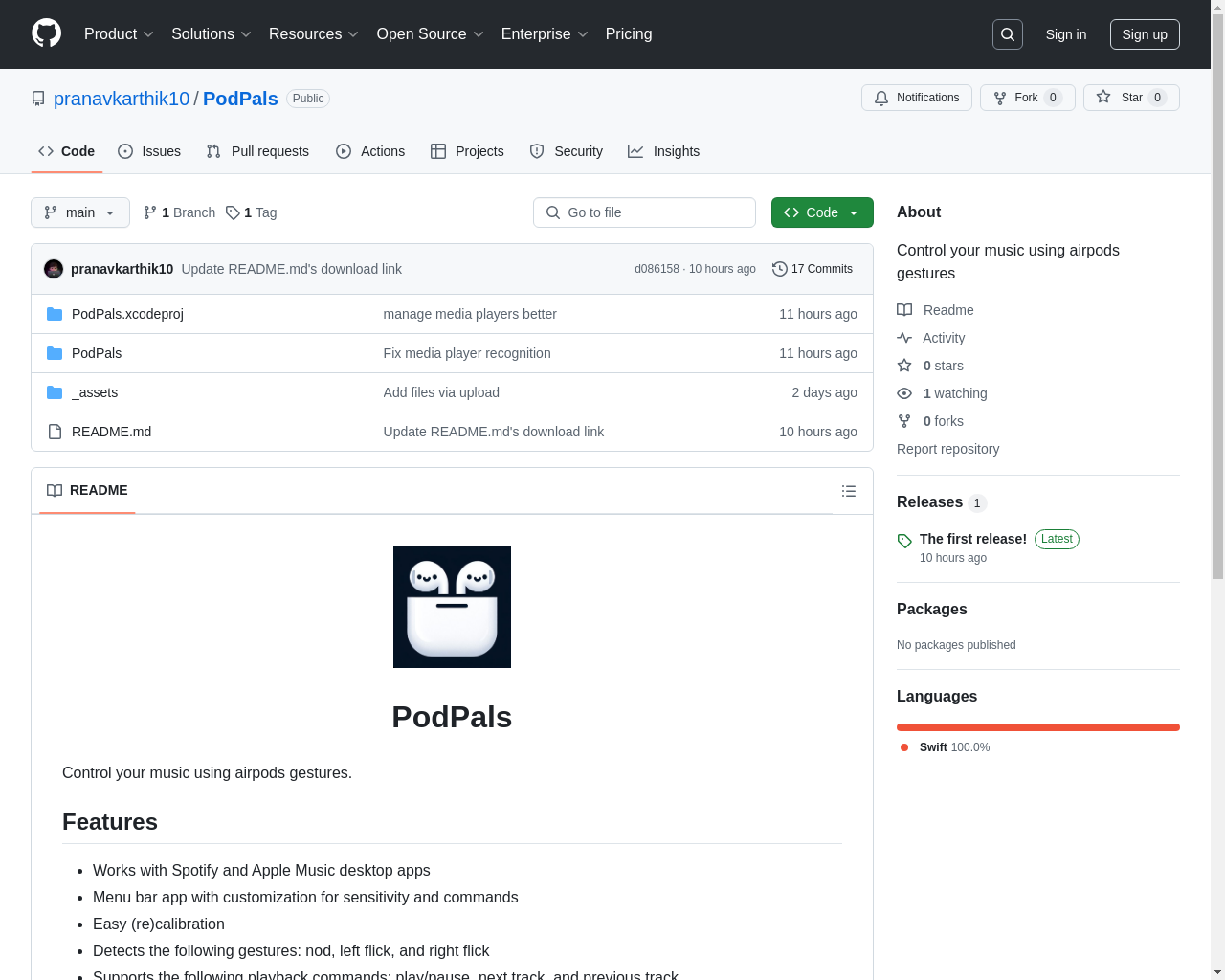This screenshot has width=1225, height=980.
Task: Open the main branch selector dropdown
Action: tap(80, 212)
